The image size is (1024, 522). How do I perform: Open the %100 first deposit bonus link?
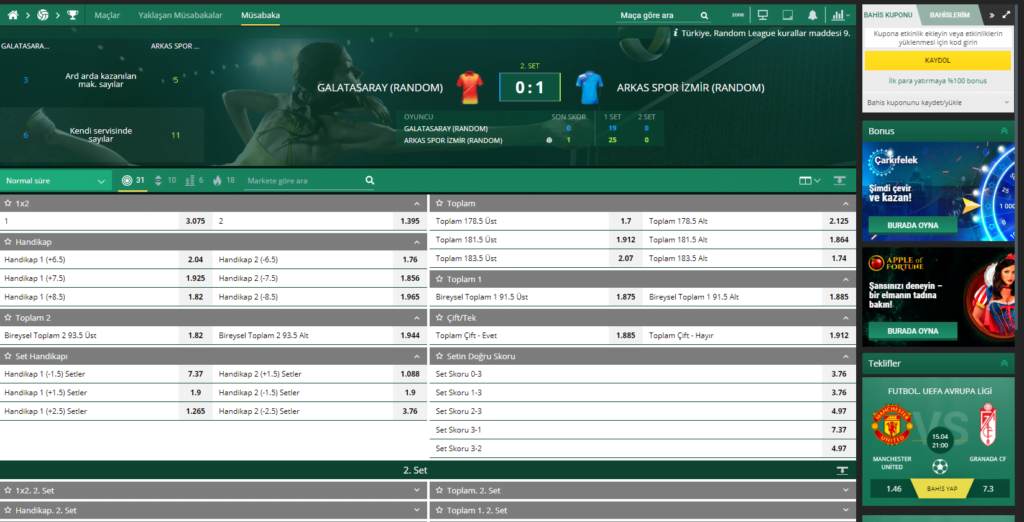click(x=937, y=81)
